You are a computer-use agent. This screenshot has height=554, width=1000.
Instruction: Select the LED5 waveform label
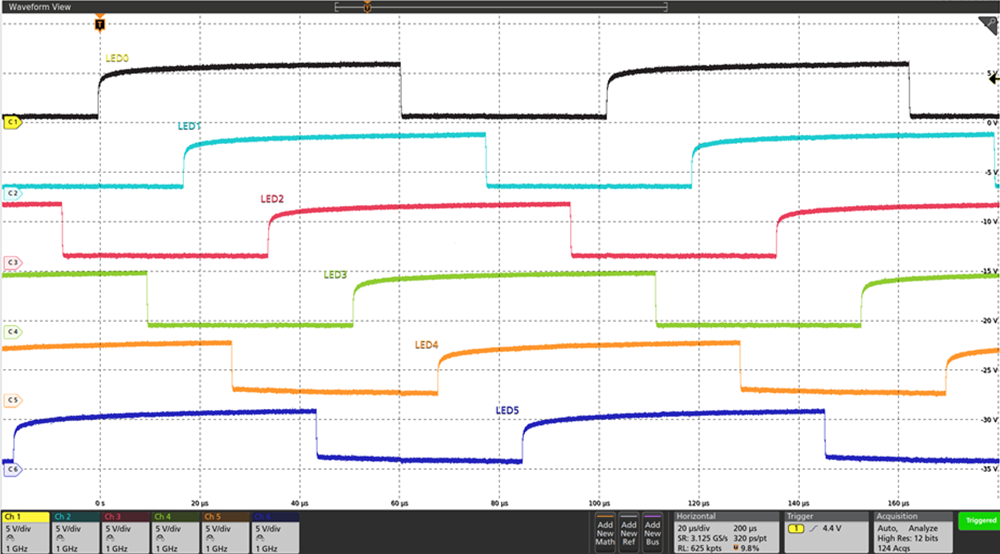[x=507, y=411]
